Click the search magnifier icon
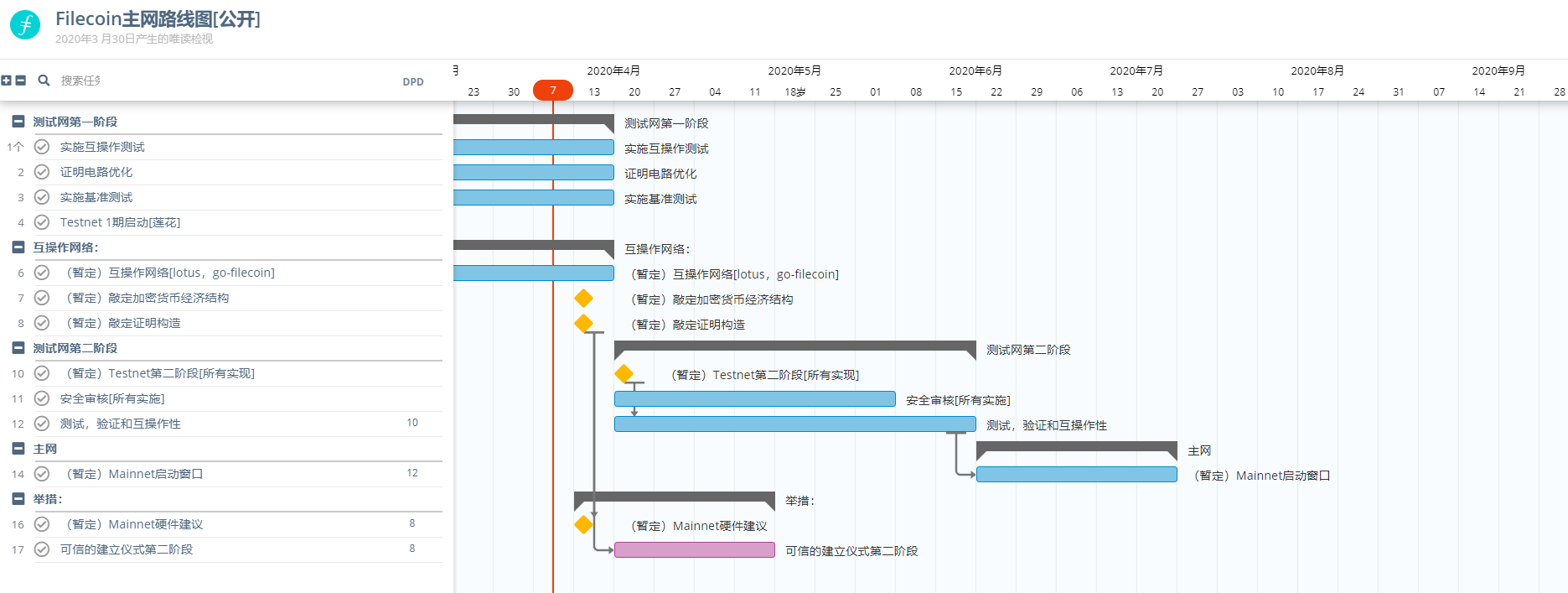The image size is (1568, 593). [x=44, y=81]
